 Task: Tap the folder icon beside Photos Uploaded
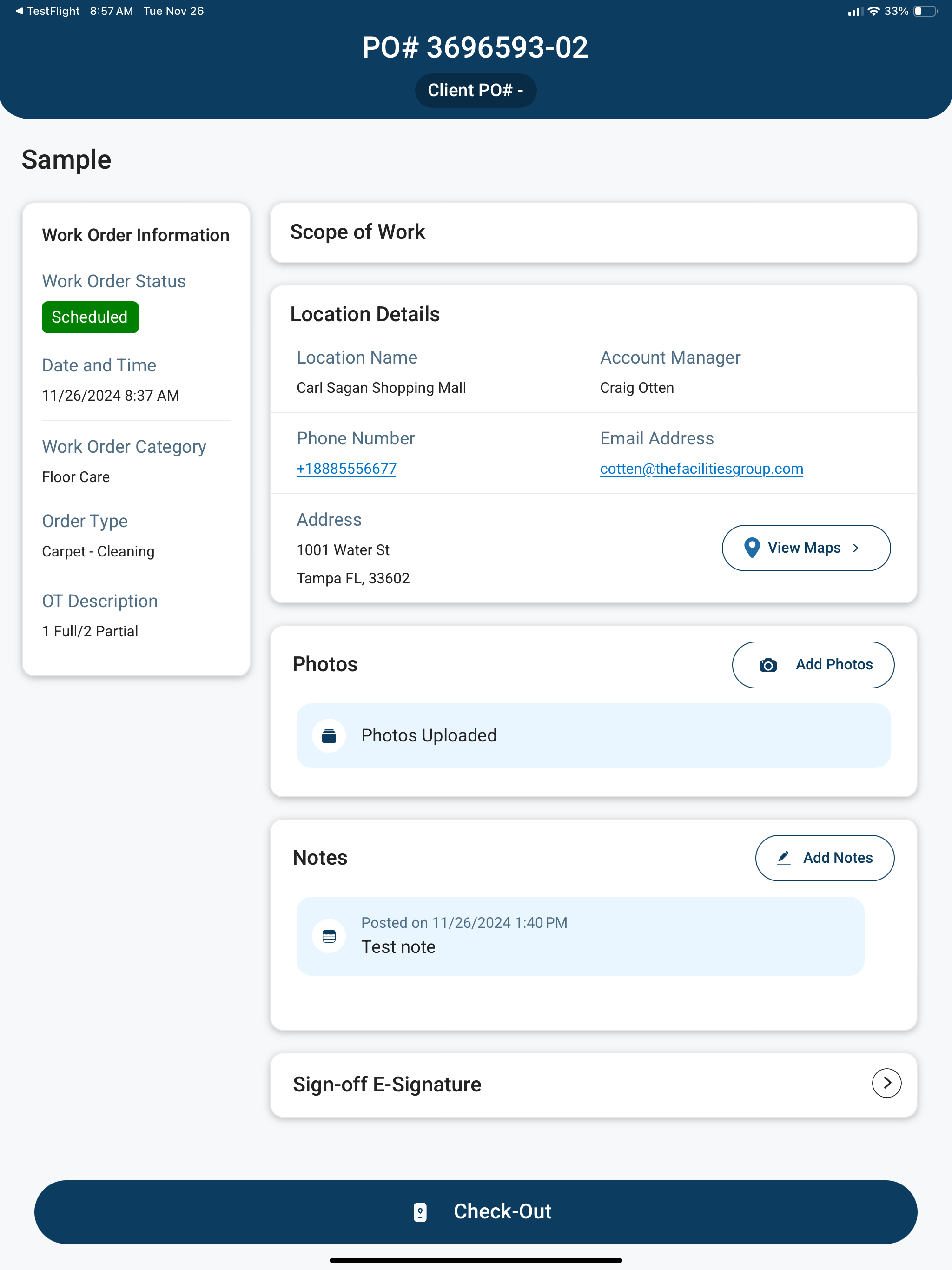click(329, 735)
